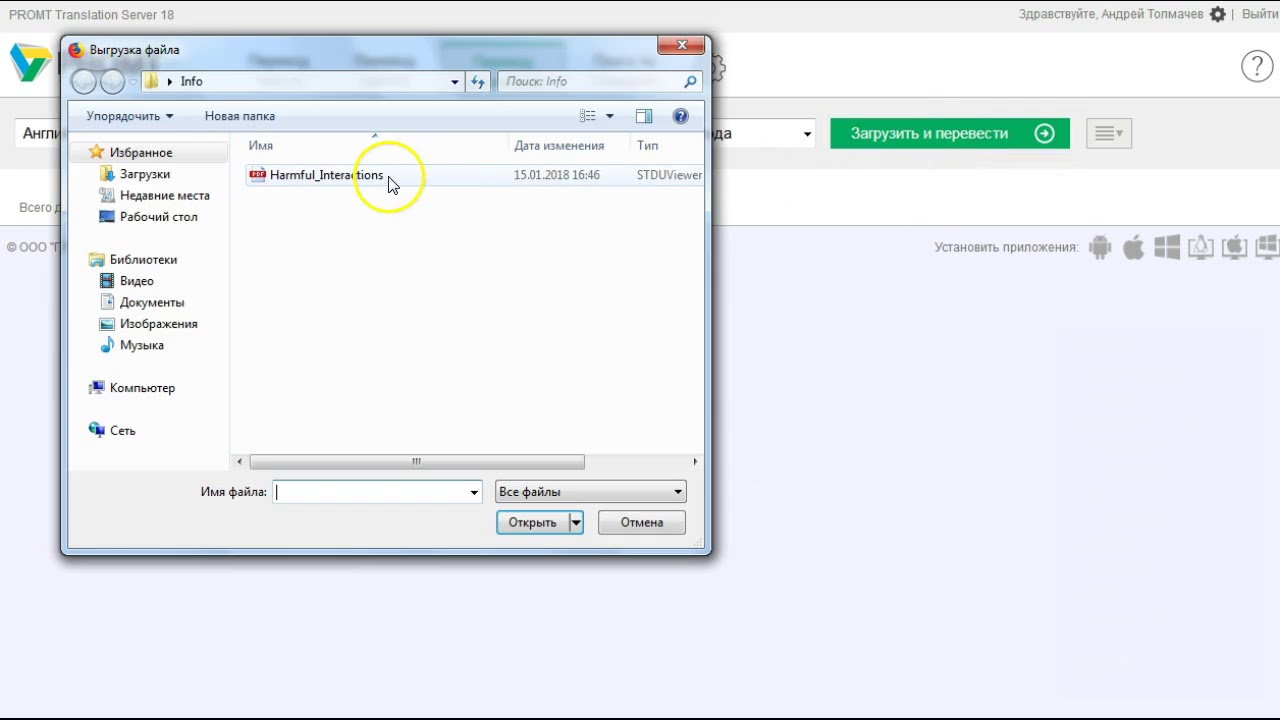Open help question mark in PROMT page

[1257, 66]
